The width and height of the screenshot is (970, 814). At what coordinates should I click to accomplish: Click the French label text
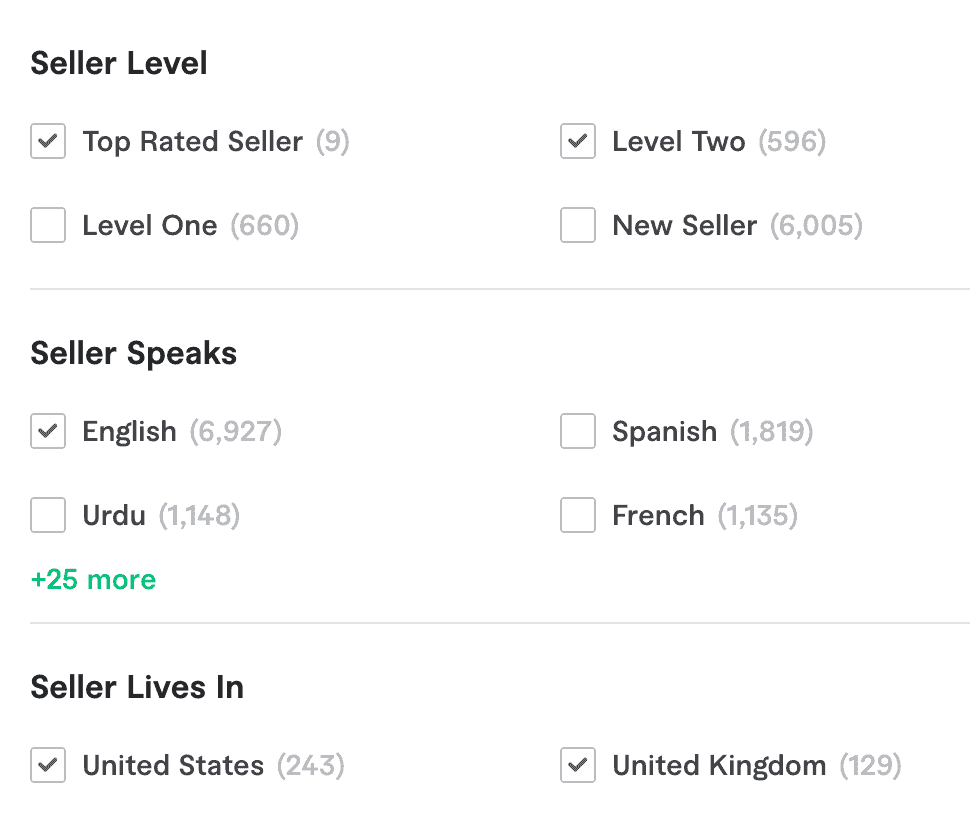[658, 516]
